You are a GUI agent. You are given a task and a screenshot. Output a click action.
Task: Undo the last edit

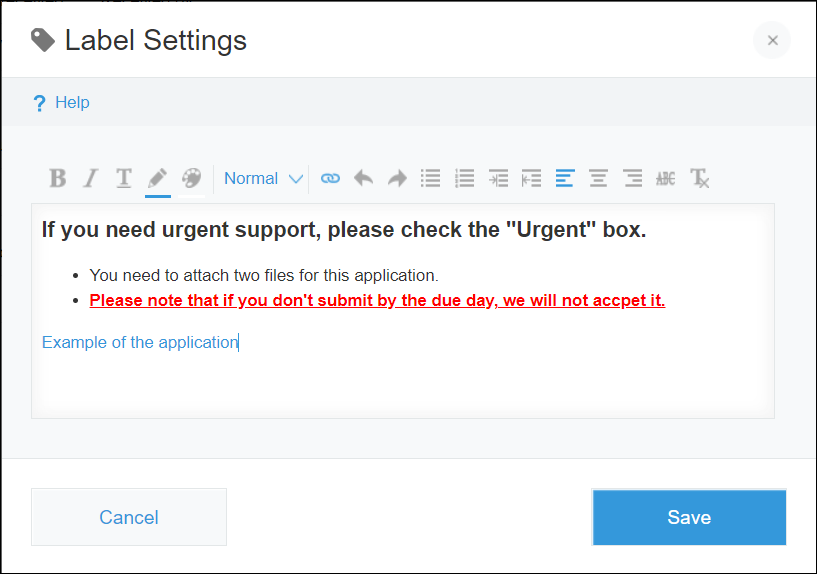pyautogui.click(x=364, y=178)
